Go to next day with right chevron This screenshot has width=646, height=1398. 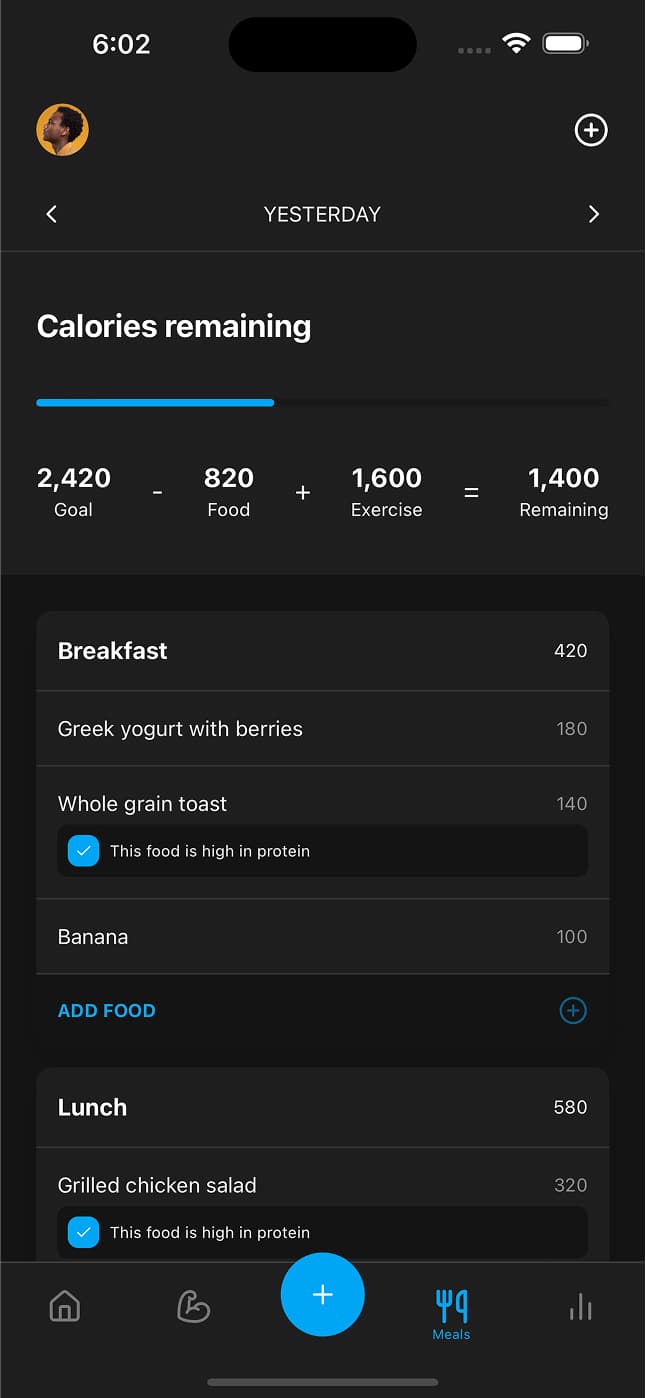594,214
